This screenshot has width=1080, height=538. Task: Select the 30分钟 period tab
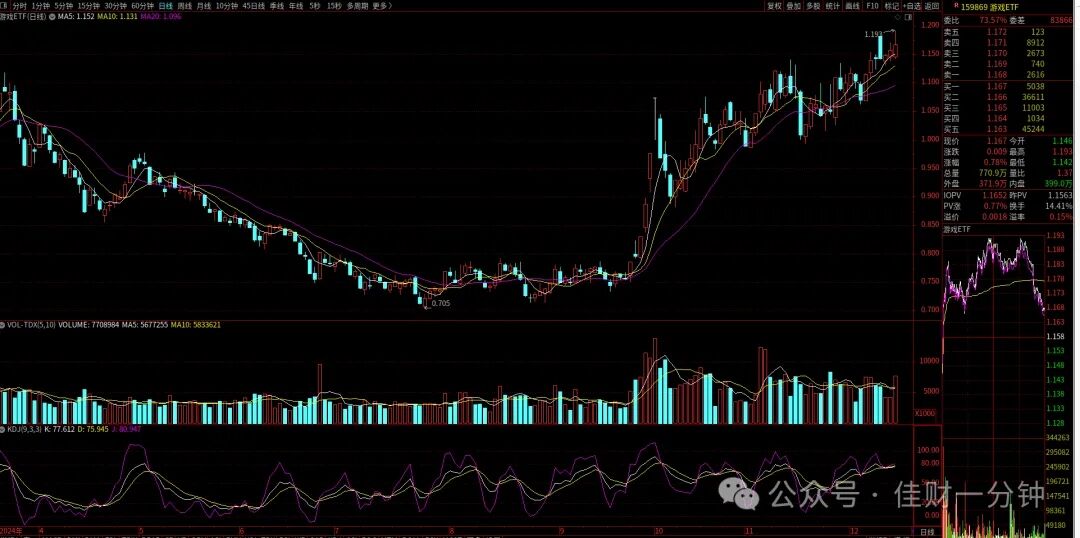pyautogui.click(x=116, y=6)
